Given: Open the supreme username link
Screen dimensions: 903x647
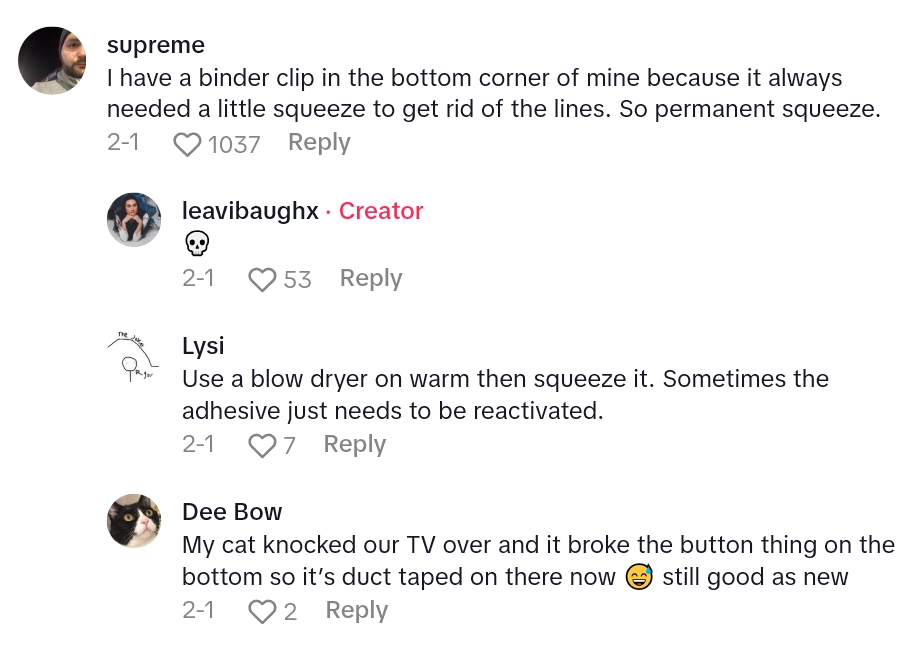Looking at the screenshot, I should click(x=156, y=46).
